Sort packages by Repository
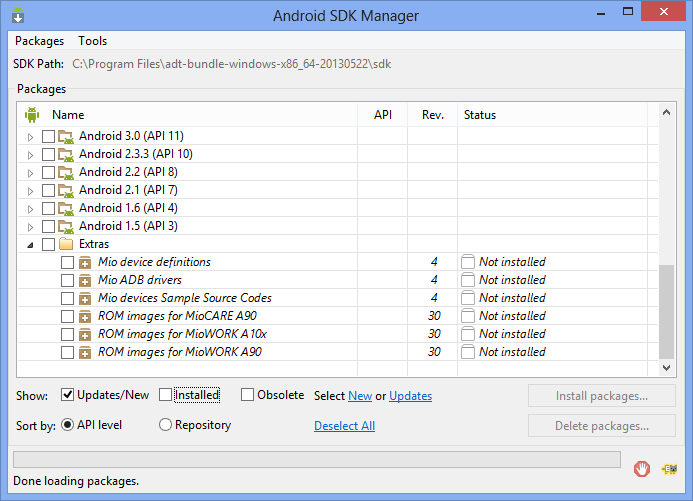Image resolution: width=693 pixels, height=501 pixels. click(165, 425)
